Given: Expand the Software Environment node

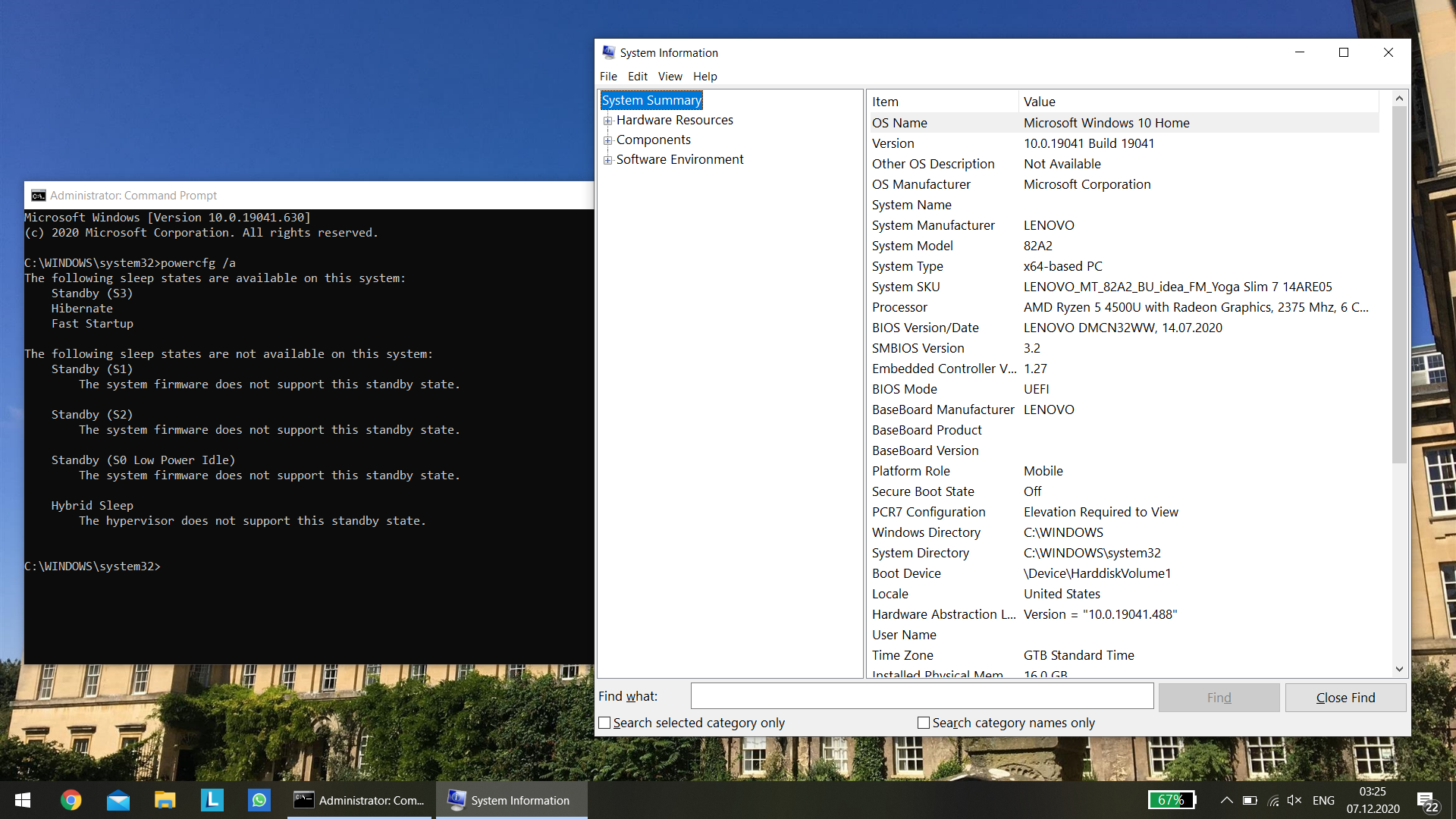Looking at the screenshot, I should (607, 160).
